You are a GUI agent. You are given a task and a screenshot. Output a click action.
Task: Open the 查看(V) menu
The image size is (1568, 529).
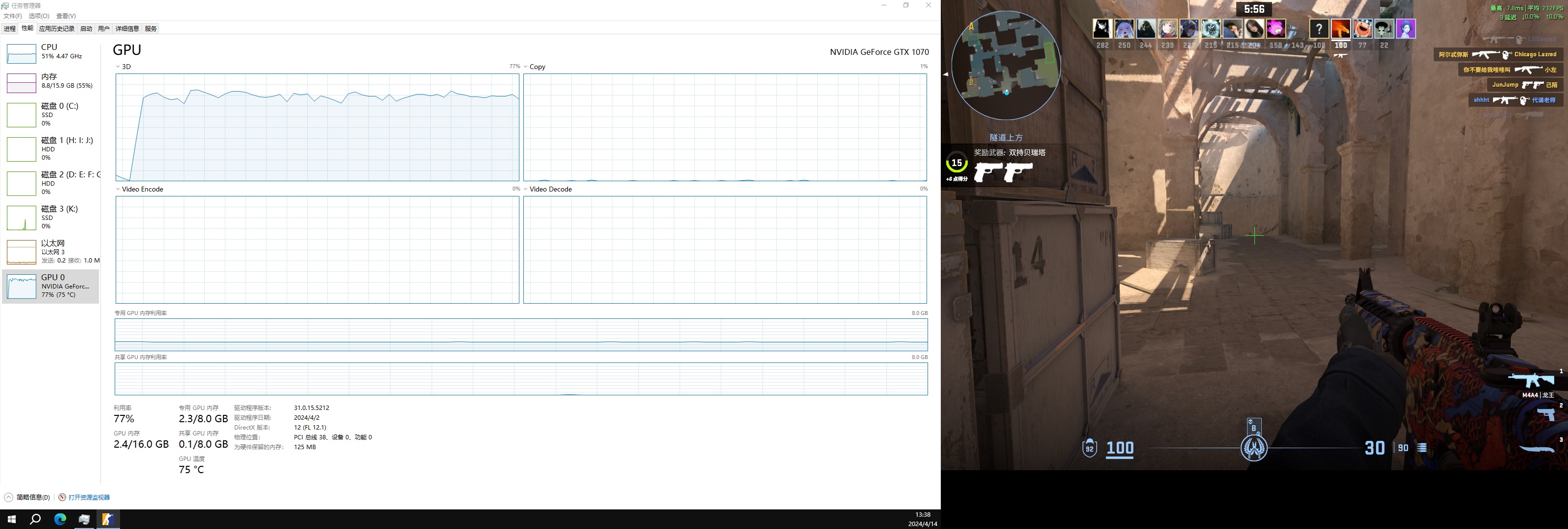coord(66,16)
